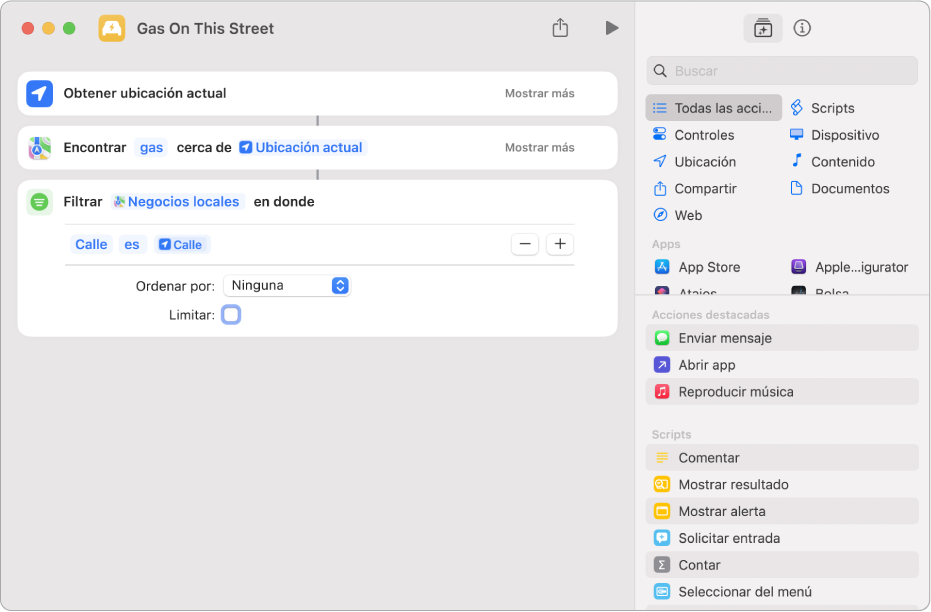
Task: Click the location arrow icon of Obtener ubicación actual
Action: click(x=39, y=93)
